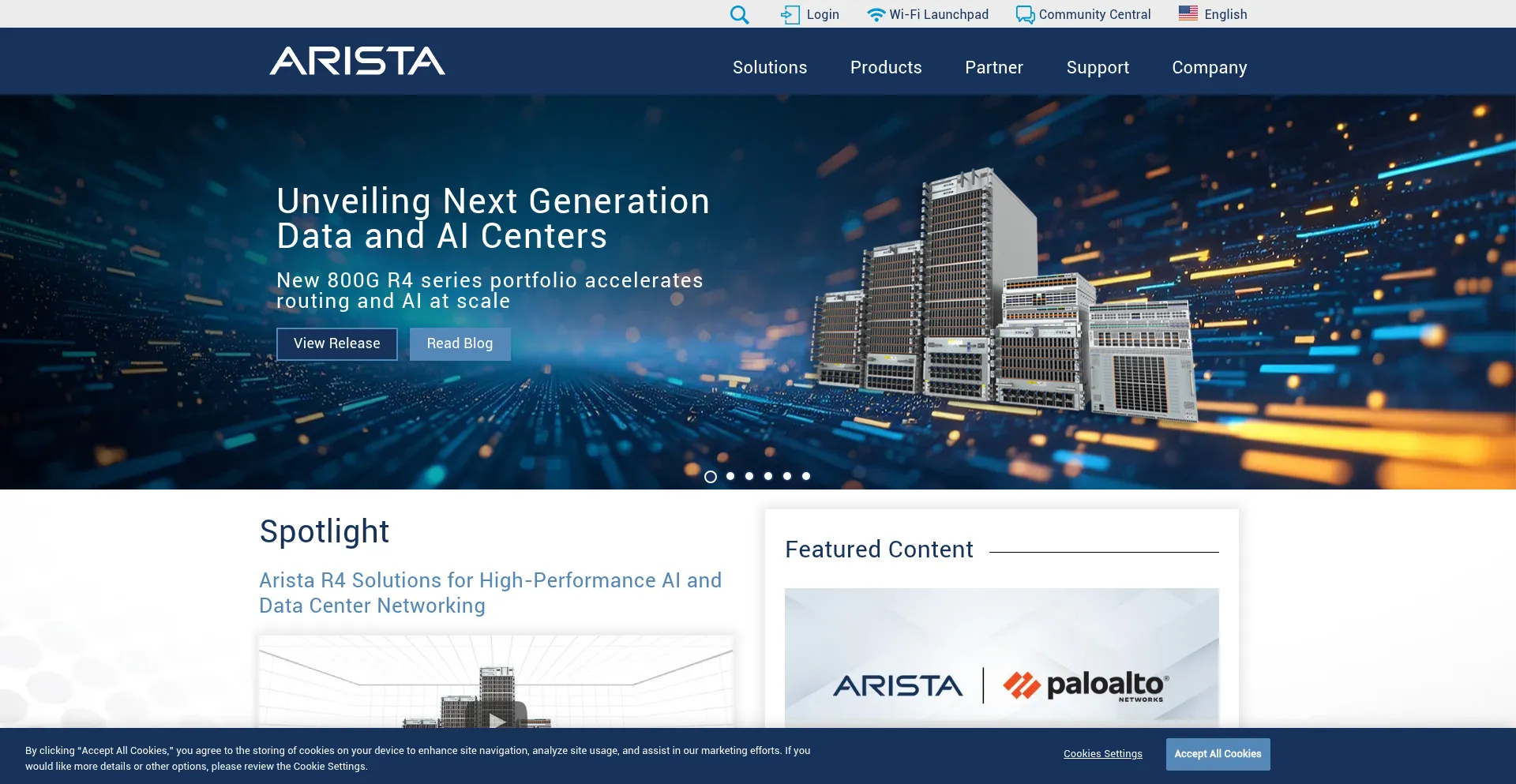Image resolution: width=1516 pixels, height=784 pixels.
Task: Click the Login arrow icon
Action: coord(790,14)
